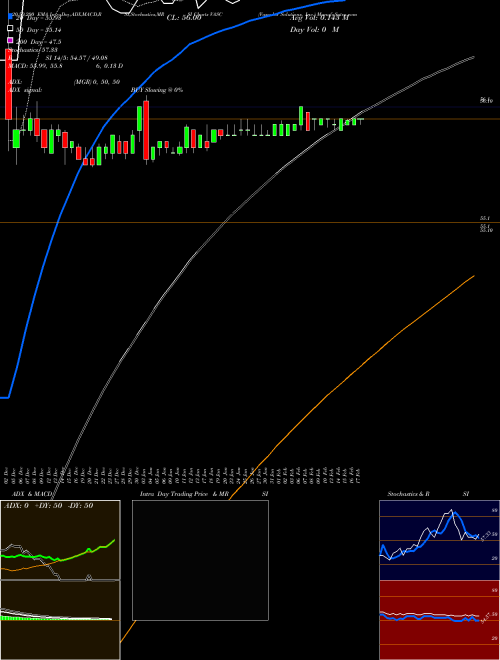This screenshot has height=660, width=500.
Task: Select the 'Day Vol: 0 M' text
Action: [314, 29]
